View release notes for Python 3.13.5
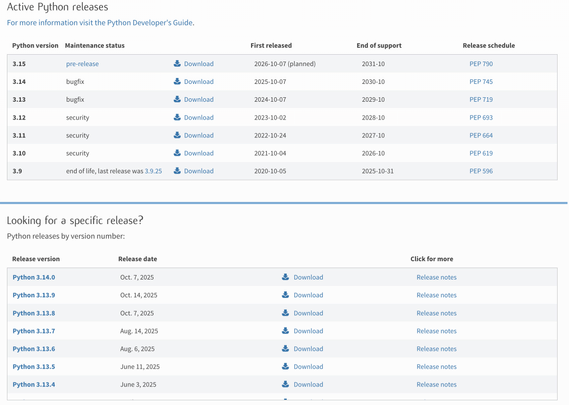 click(437, 367)
